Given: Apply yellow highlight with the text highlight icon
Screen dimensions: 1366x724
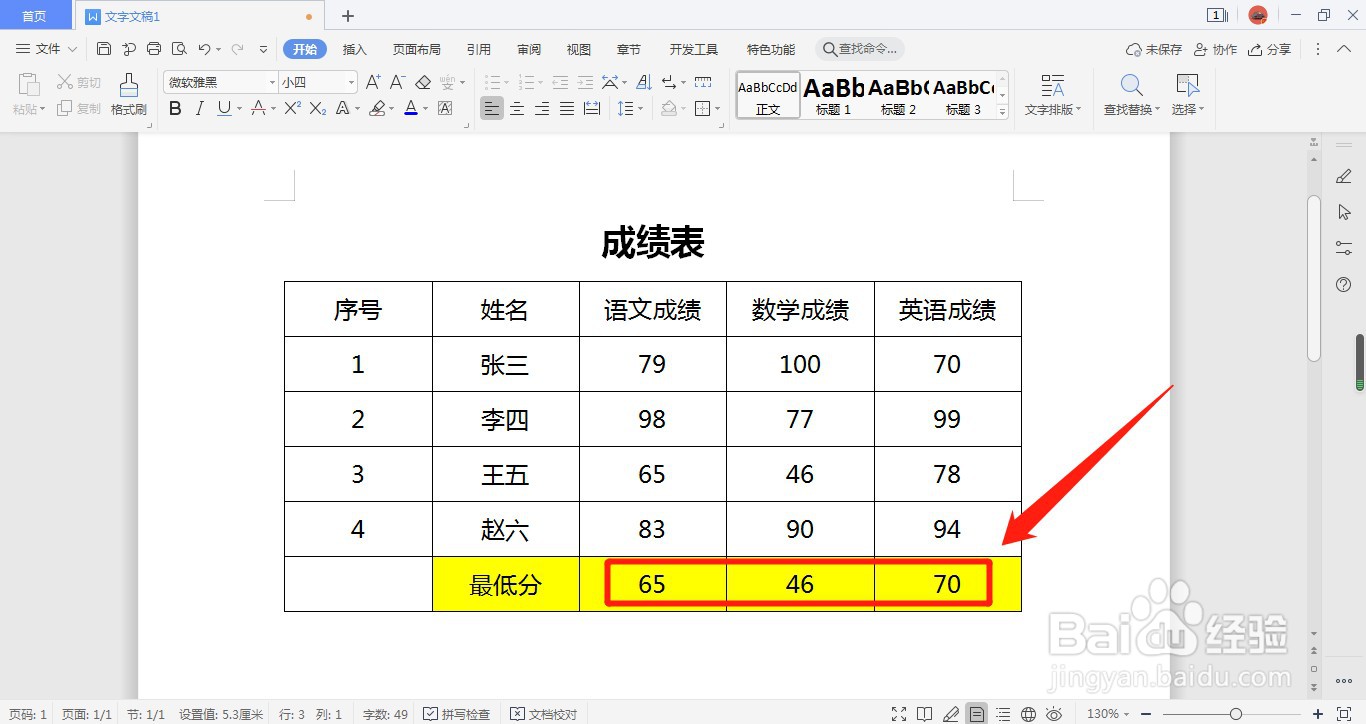Looking at the screenshot, I should [x=377, y=108].
